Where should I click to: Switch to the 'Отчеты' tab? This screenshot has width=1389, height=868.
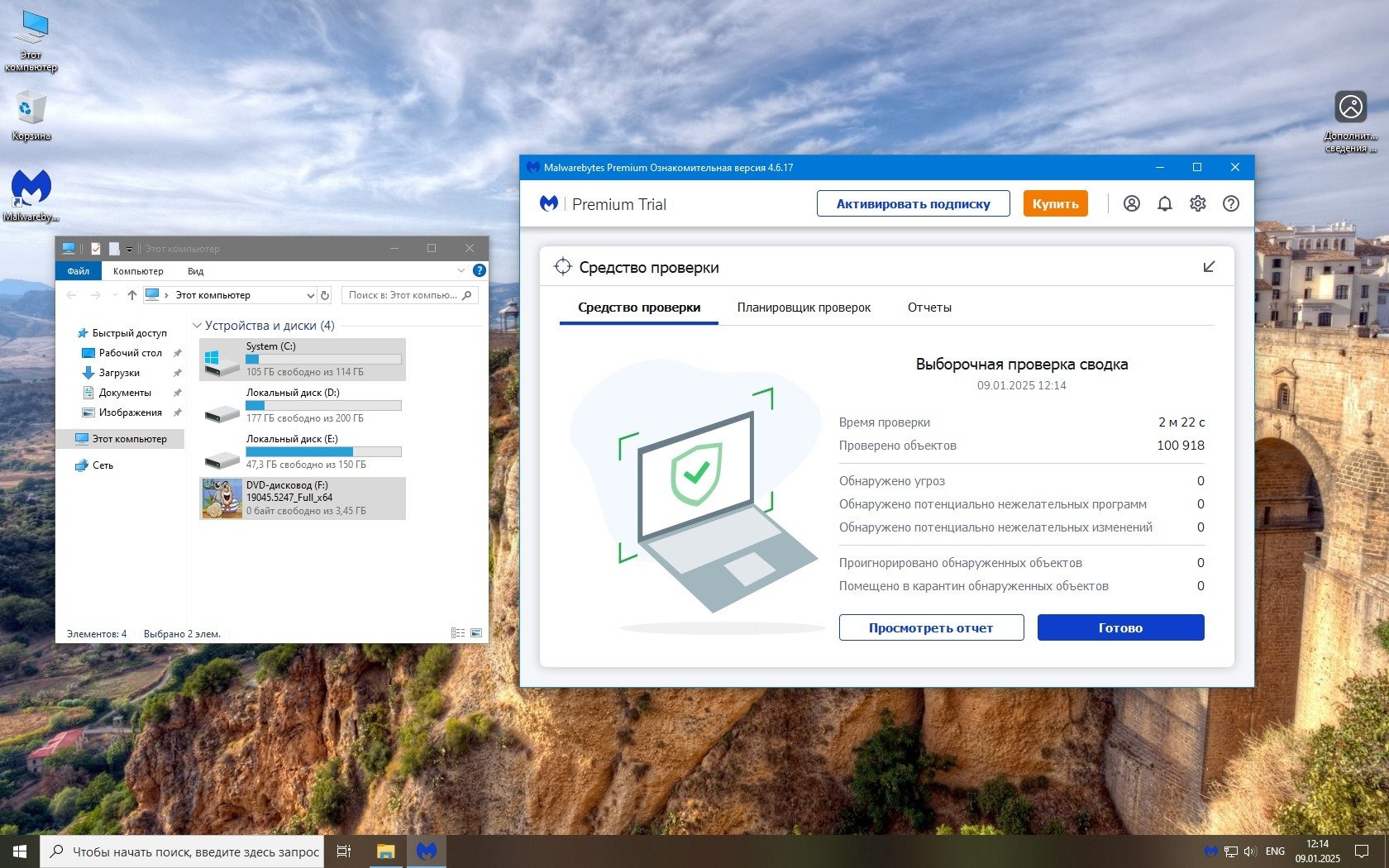[929, 308]
